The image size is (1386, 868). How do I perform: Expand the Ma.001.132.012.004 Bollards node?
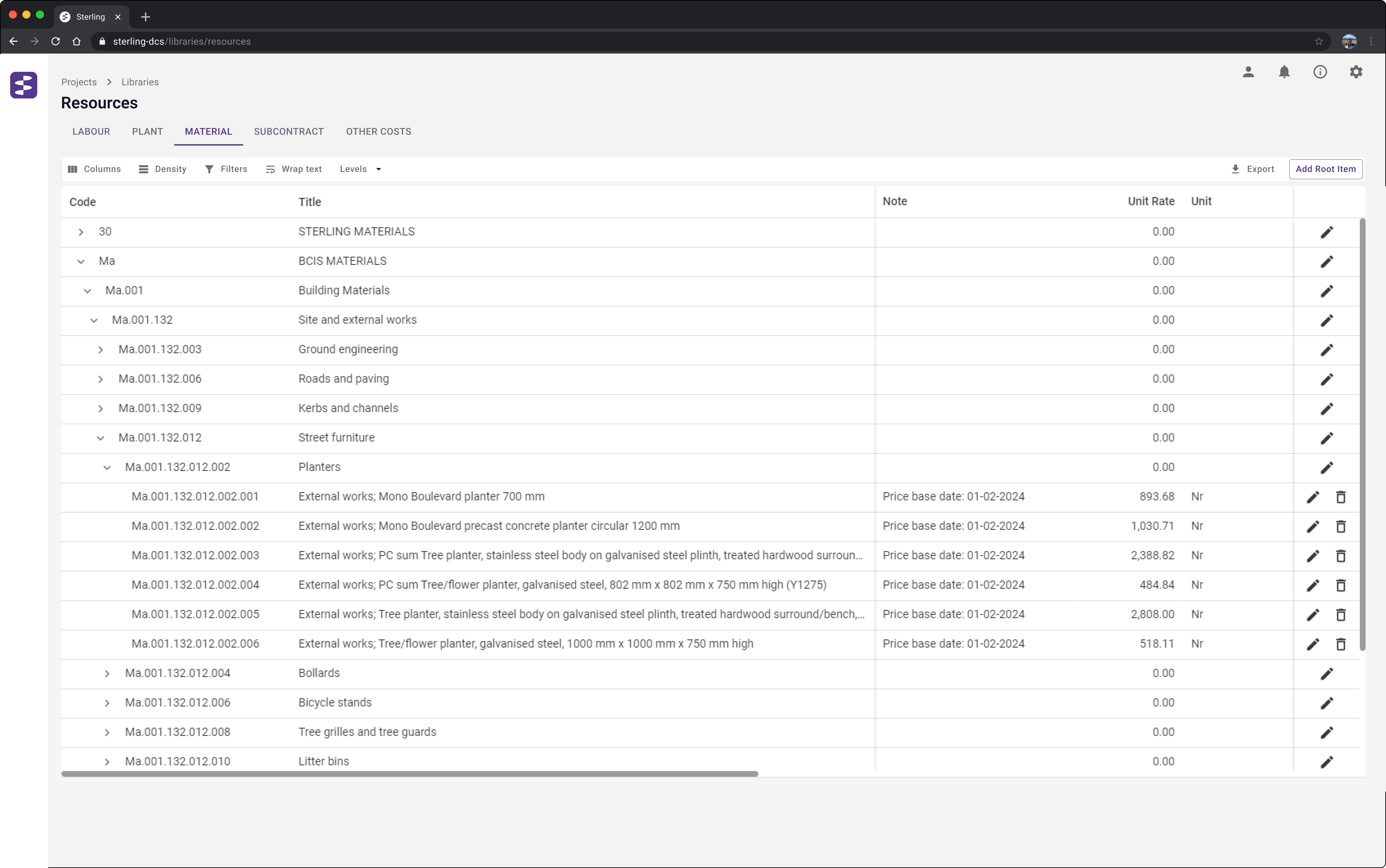(107, 673)
